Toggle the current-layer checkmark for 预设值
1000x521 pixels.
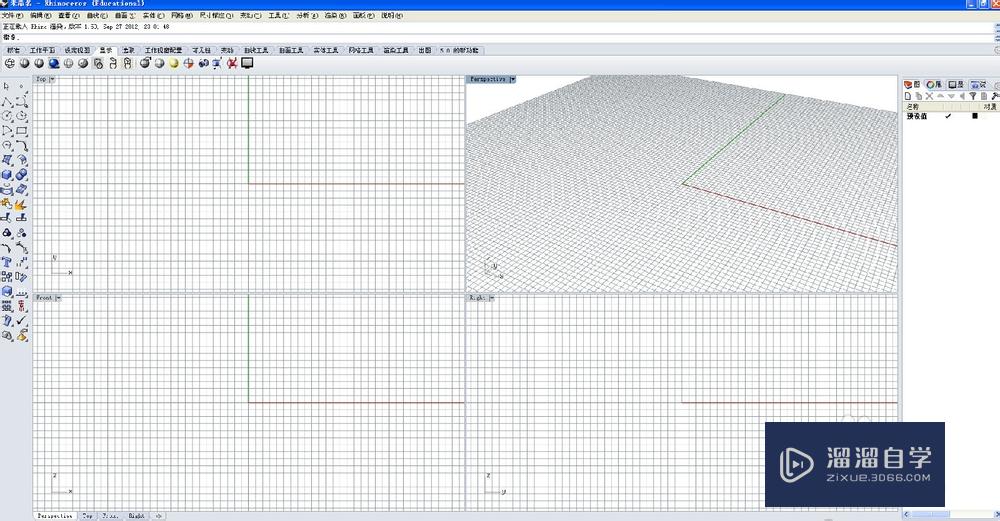click(x=948, y=116)
